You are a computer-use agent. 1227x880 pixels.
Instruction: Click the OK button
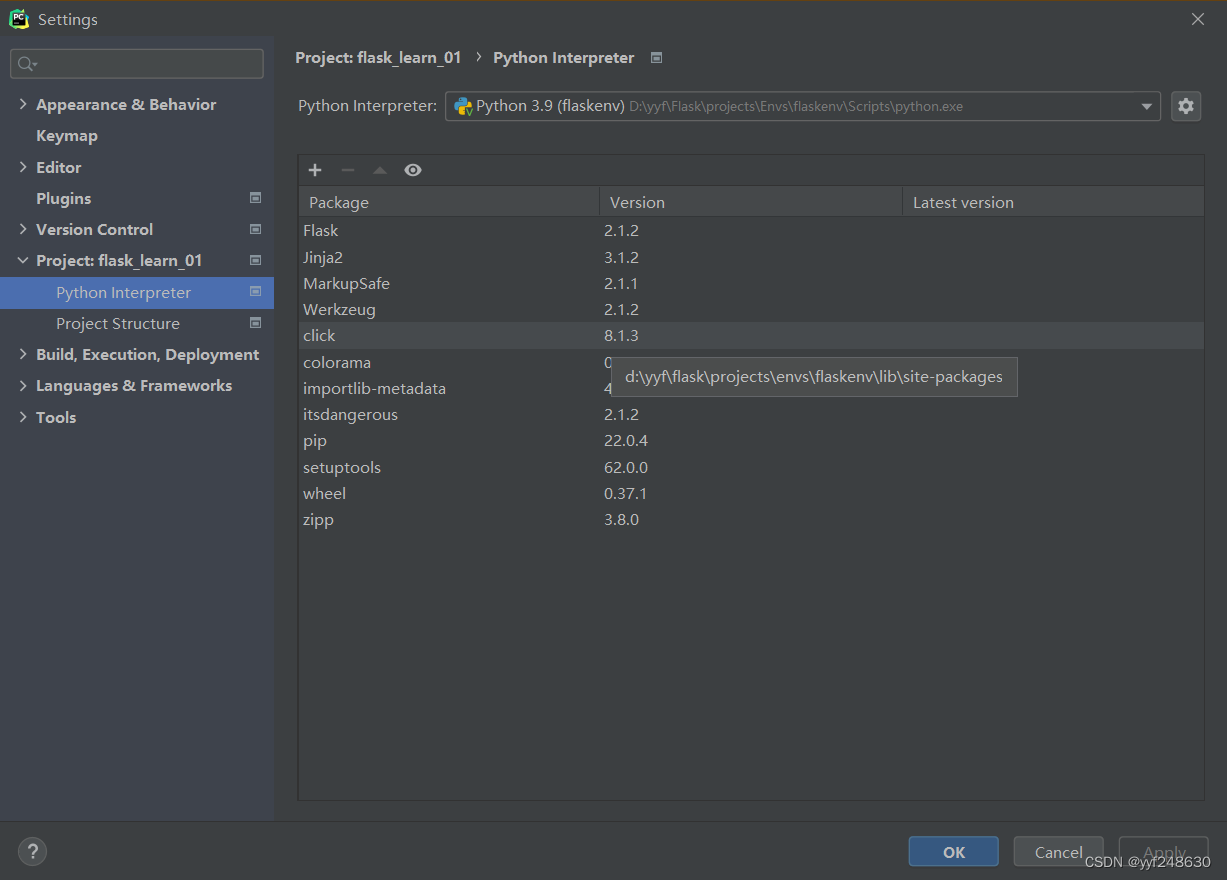click(954, 852)
